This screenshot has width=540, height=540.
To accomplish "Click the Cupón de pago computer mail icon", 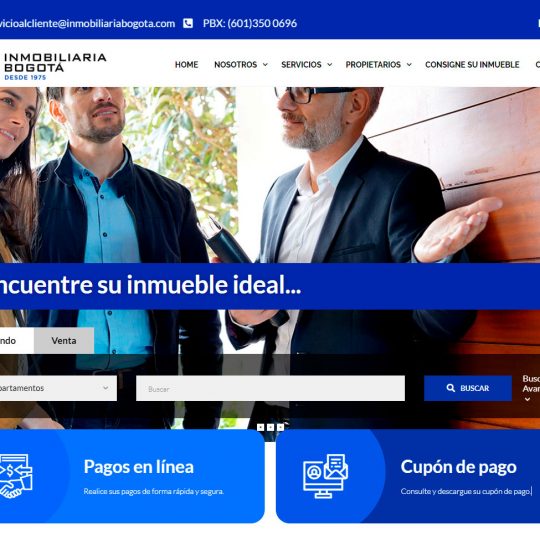I will [x=325, y=476].
